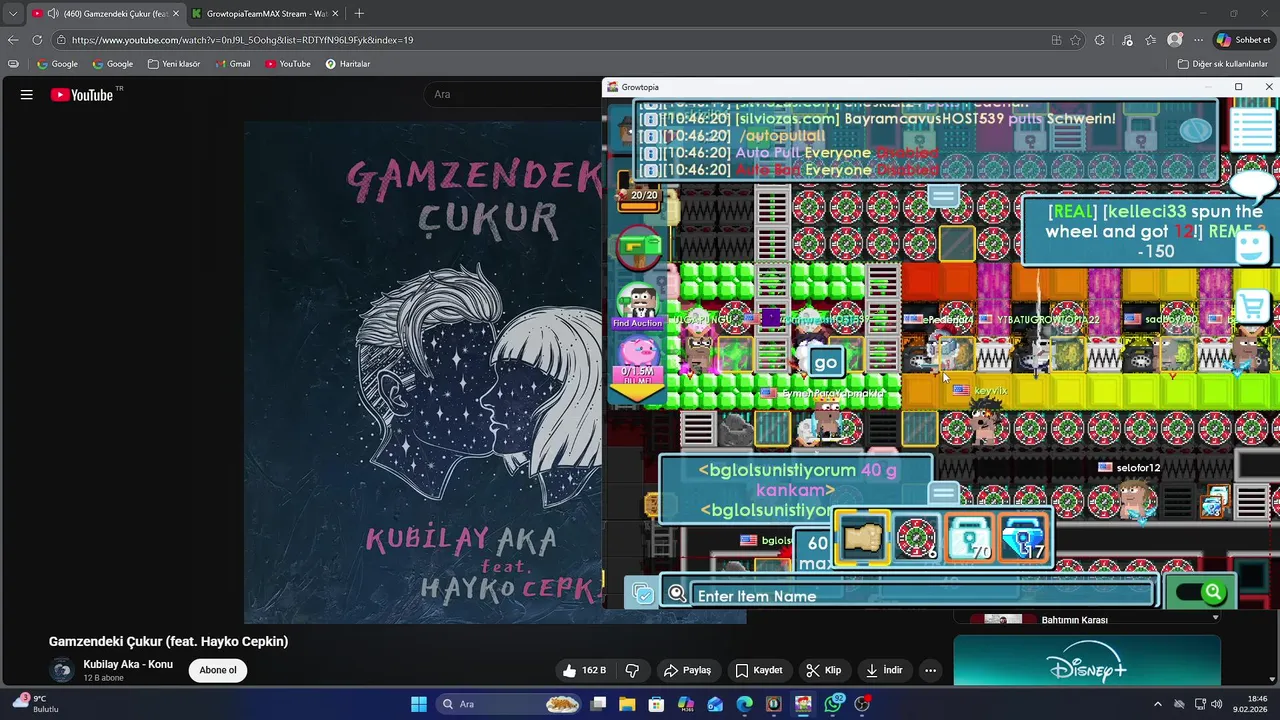
Task: Open the Edge extensions puzzle icon
Action: (x=1100, y=40)
